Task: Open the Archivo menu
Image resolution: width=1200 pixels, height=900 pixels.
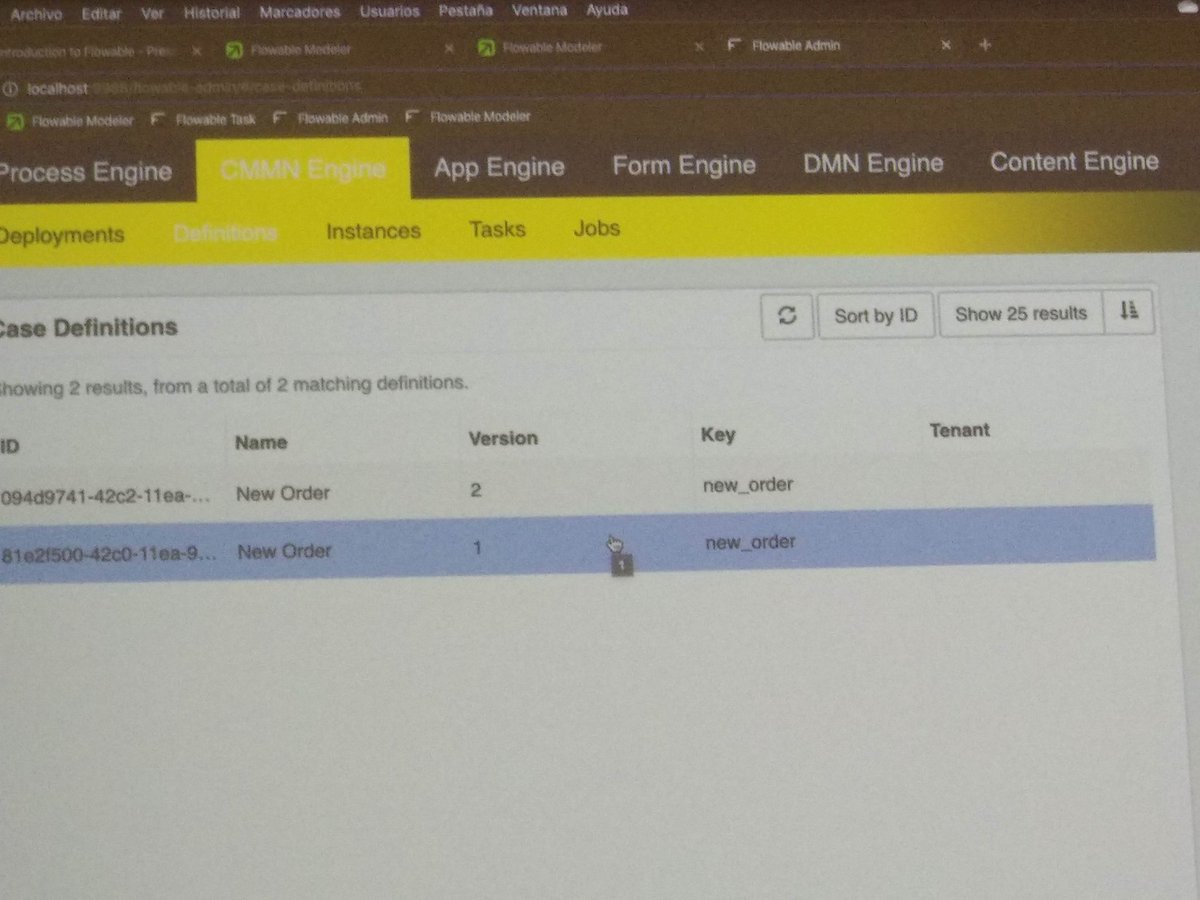Action: point(35,15)
